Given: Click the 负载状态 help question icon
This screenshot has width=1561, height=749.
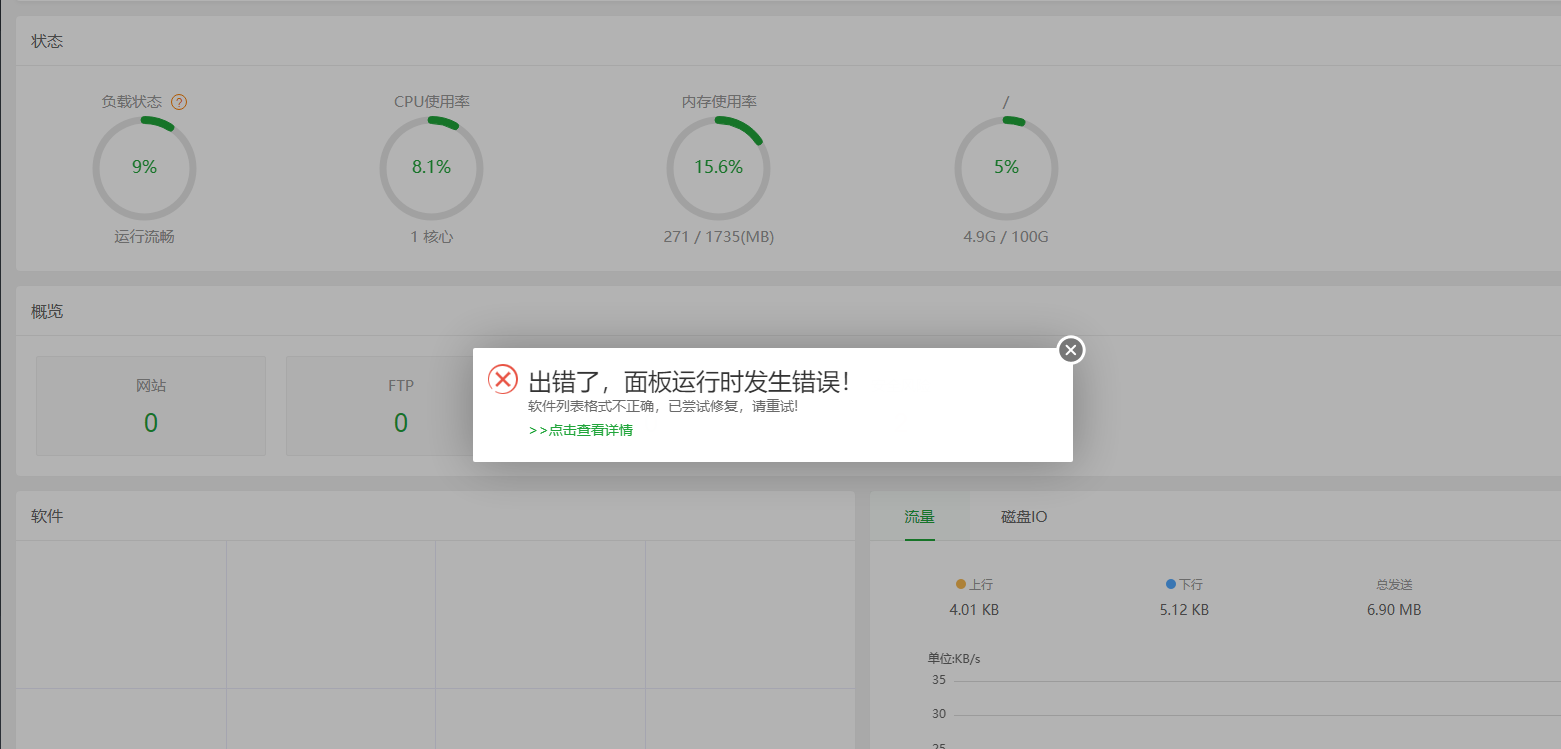Looking at the screenshot, I should (179, 102).
